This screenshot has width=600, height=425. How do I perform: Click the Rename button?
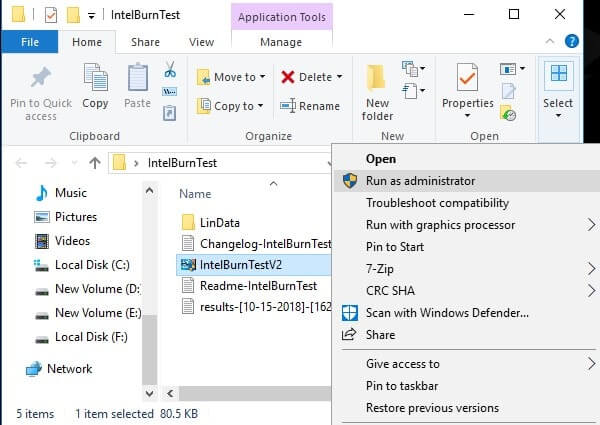coord(310,106)
